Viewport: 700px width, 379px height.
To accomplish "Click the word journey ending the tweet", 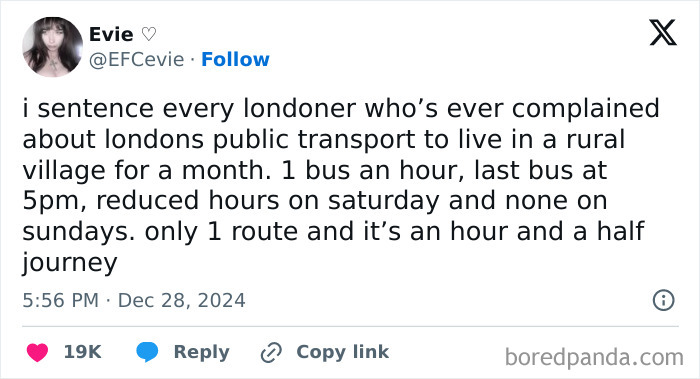I will [x=70, y=262].
